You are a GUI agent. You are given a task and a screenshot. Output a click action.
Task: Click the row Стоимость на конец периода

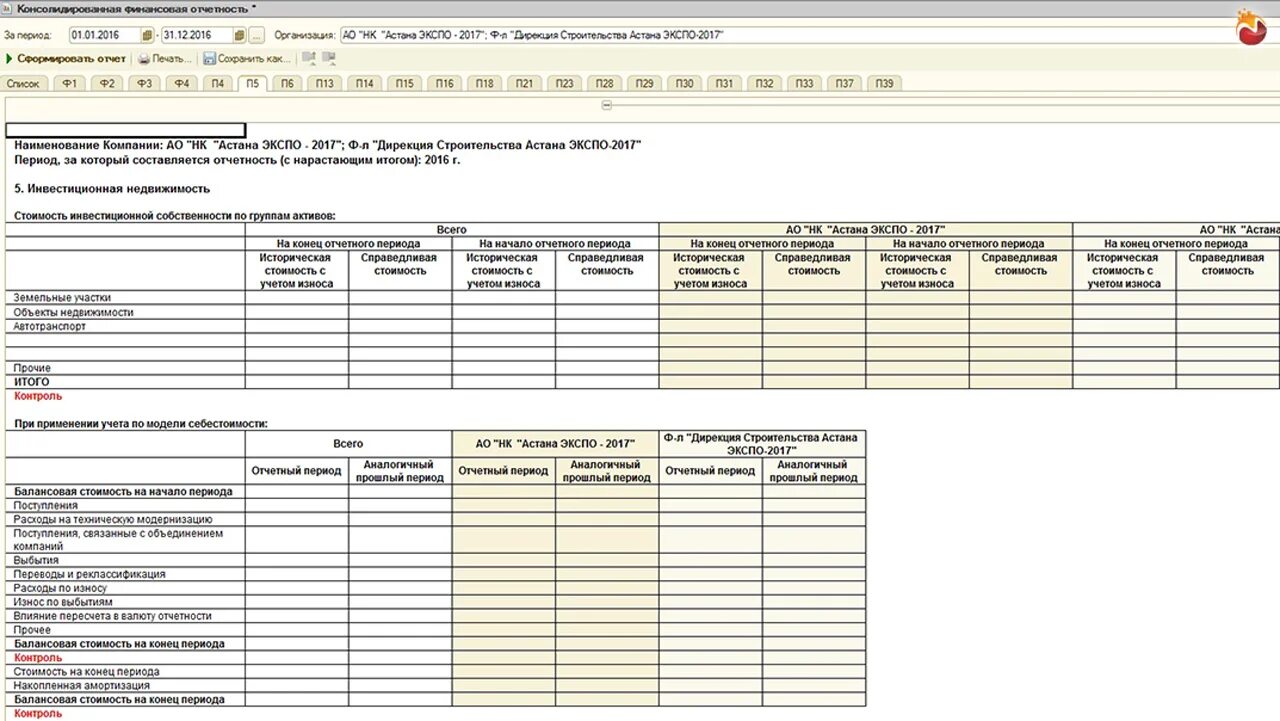coord(87,672)
